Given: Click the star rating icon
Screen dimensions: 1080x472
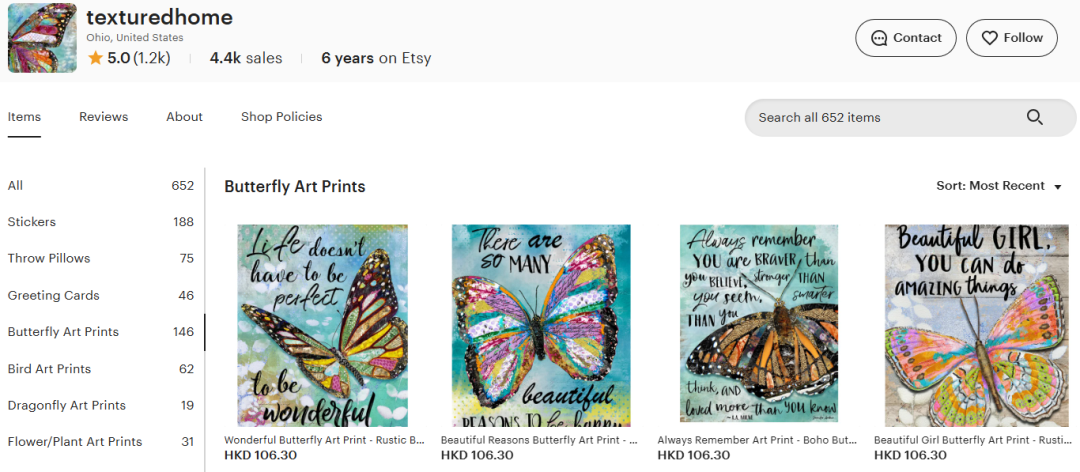Looking at the screenshot, I should tap(95, 58).
